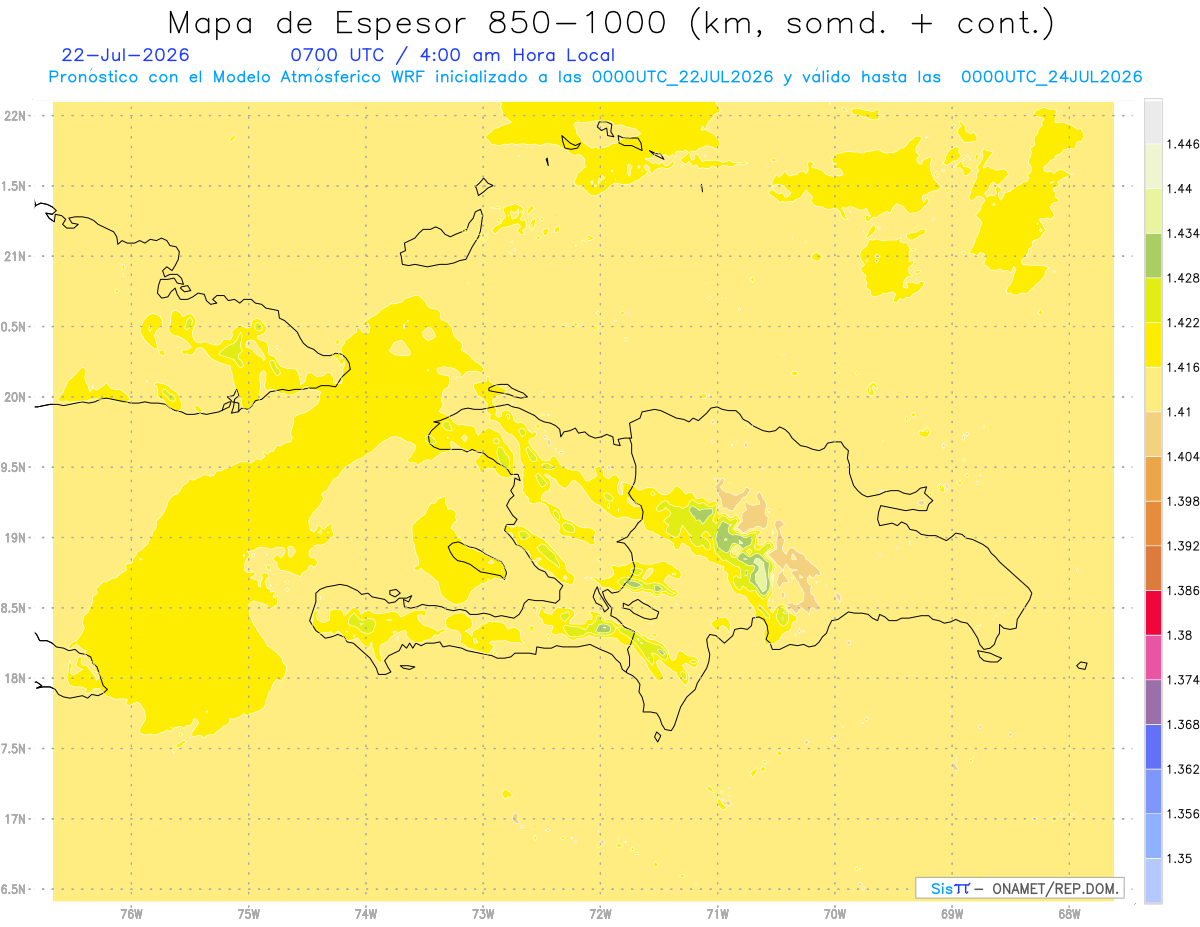Select the "1.398" colorbar value

(1183, 501)
